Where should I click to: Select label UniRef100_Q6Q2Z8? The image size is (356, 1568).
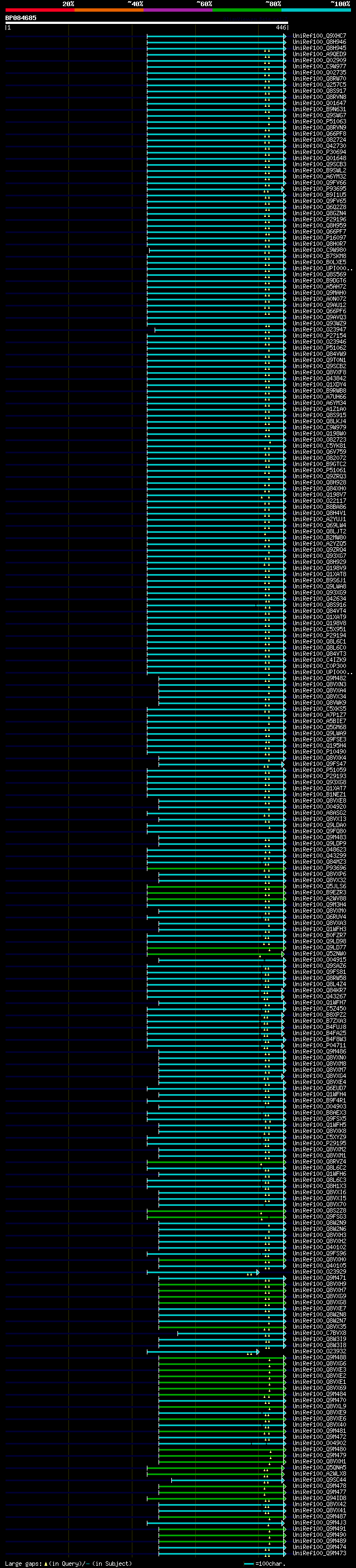coord(319,207)
